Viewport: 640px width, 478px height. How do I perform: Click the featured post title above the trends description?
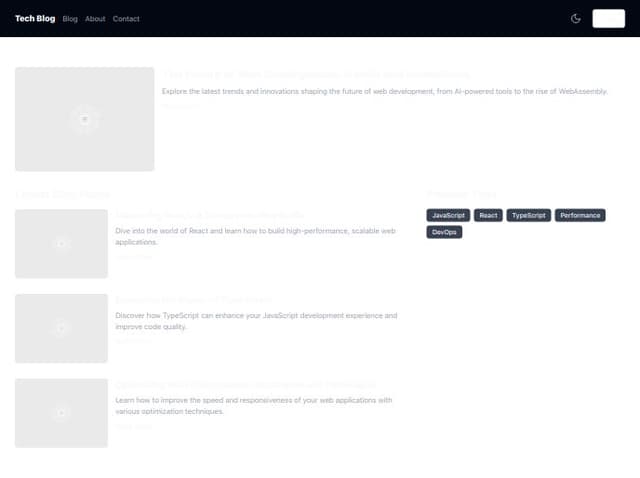316,74
